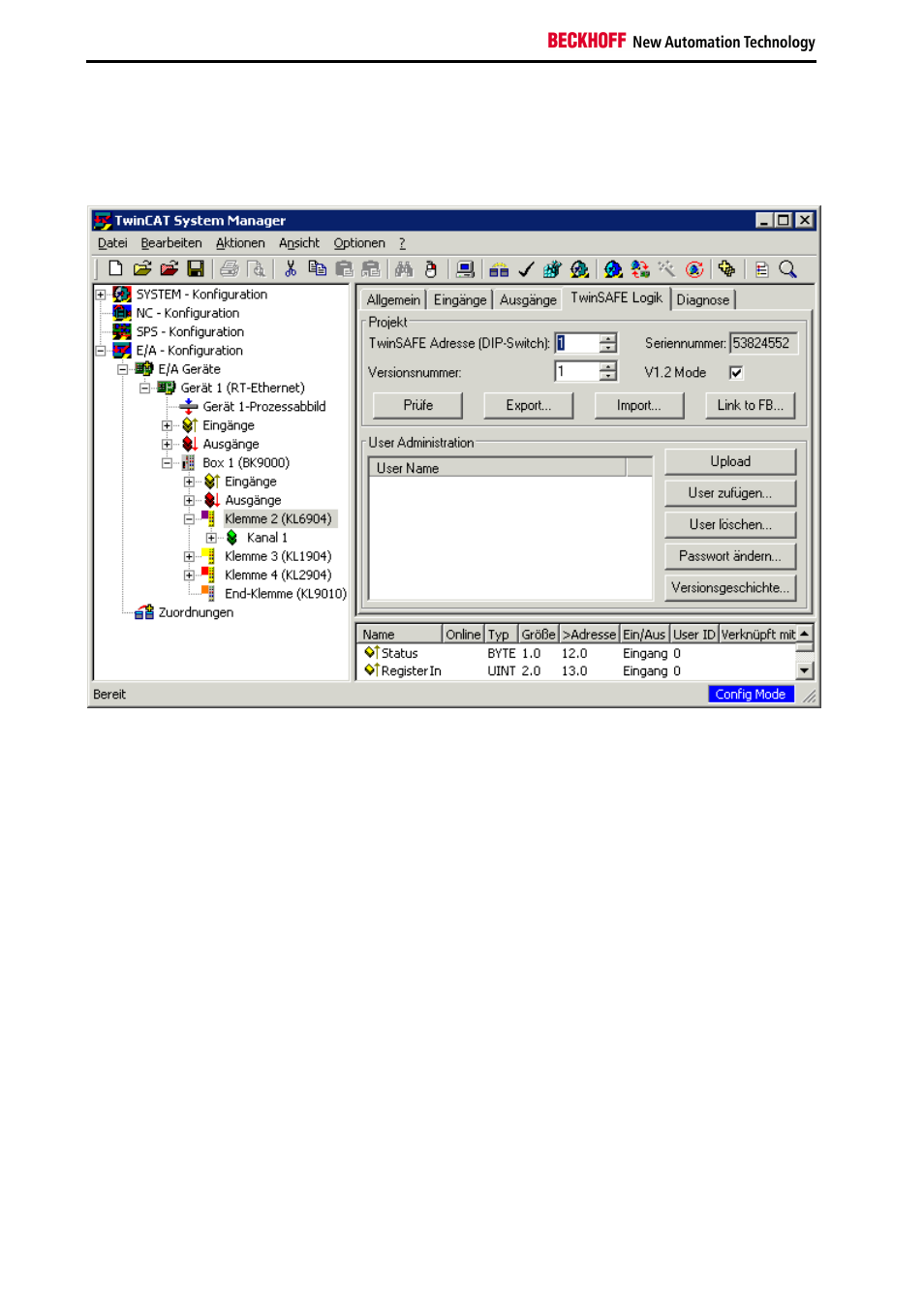
Task: Click the New file toolbar icon
Action: pyautogui.click(x=115, y=269)
